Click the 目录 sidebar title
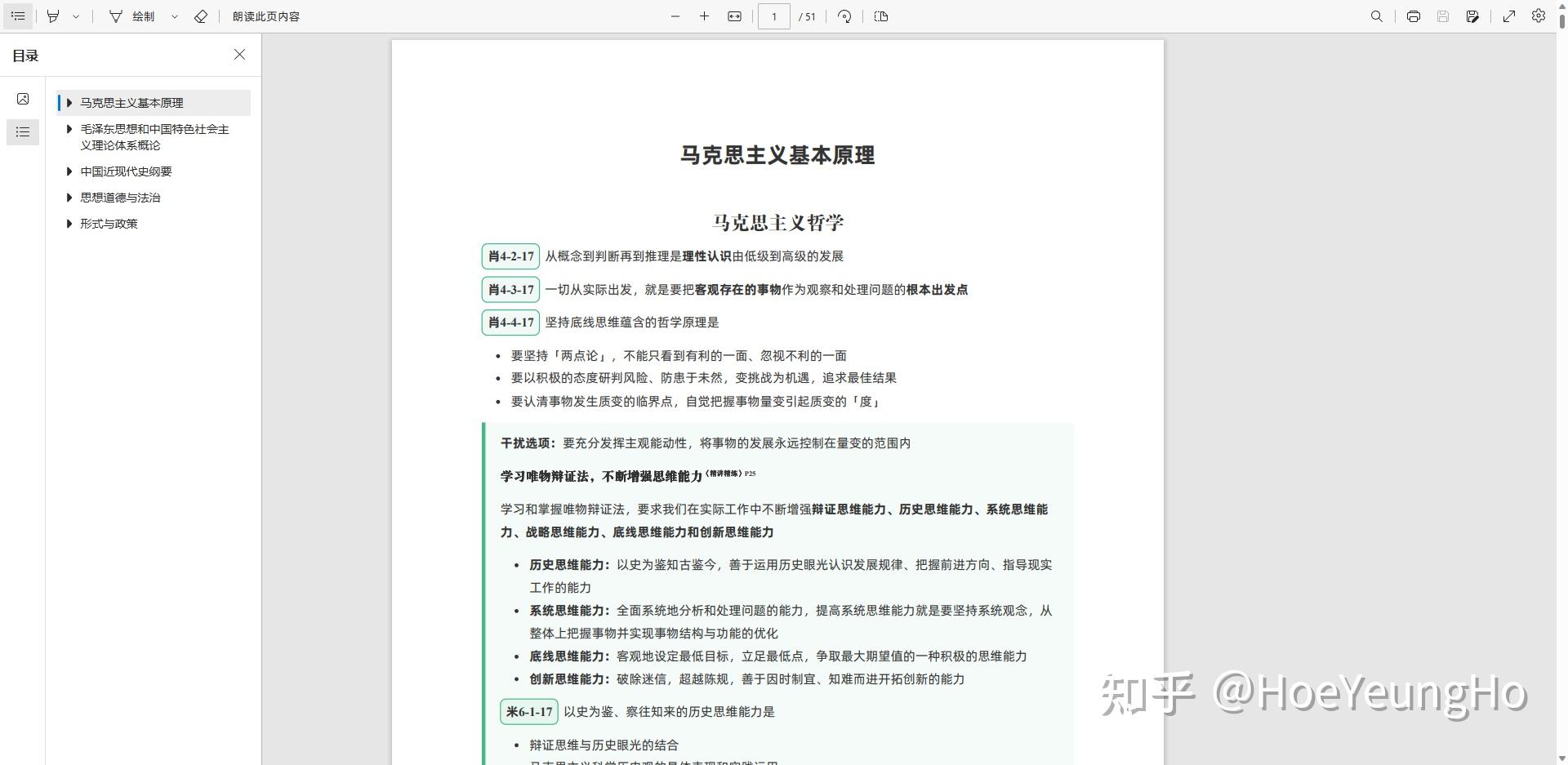1568x765 pixels. tap(25, 56)
